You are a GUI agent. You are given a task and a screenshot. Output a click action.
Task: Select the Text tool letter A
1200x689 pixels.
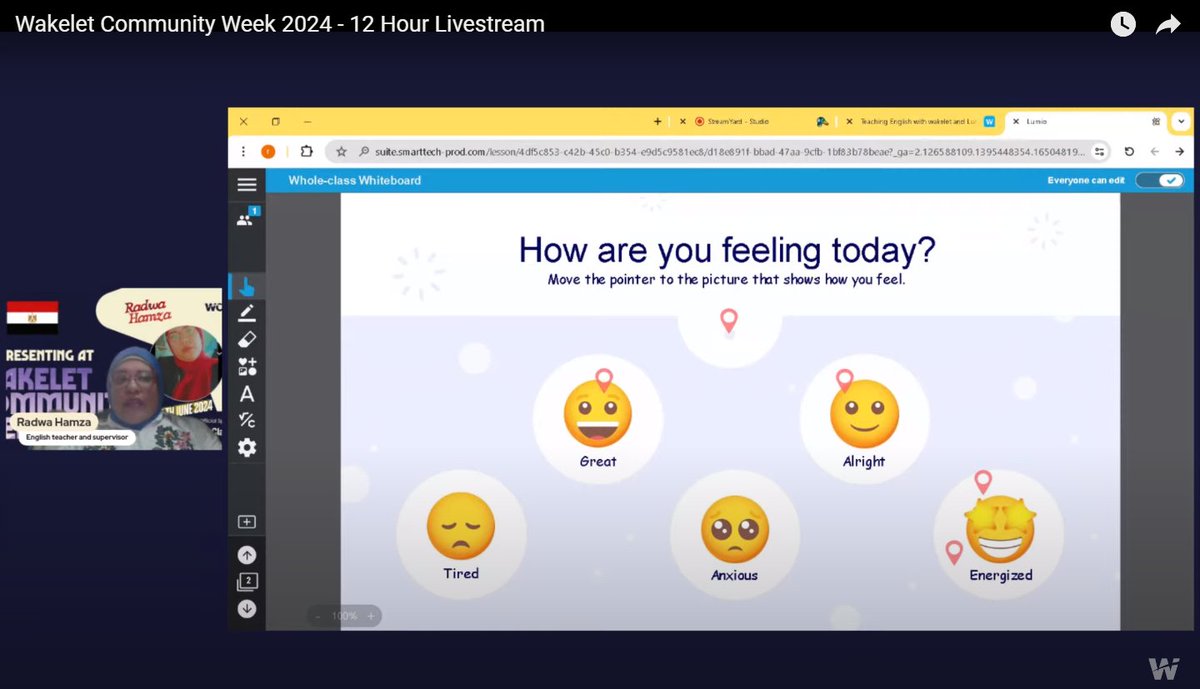[247, 394]
